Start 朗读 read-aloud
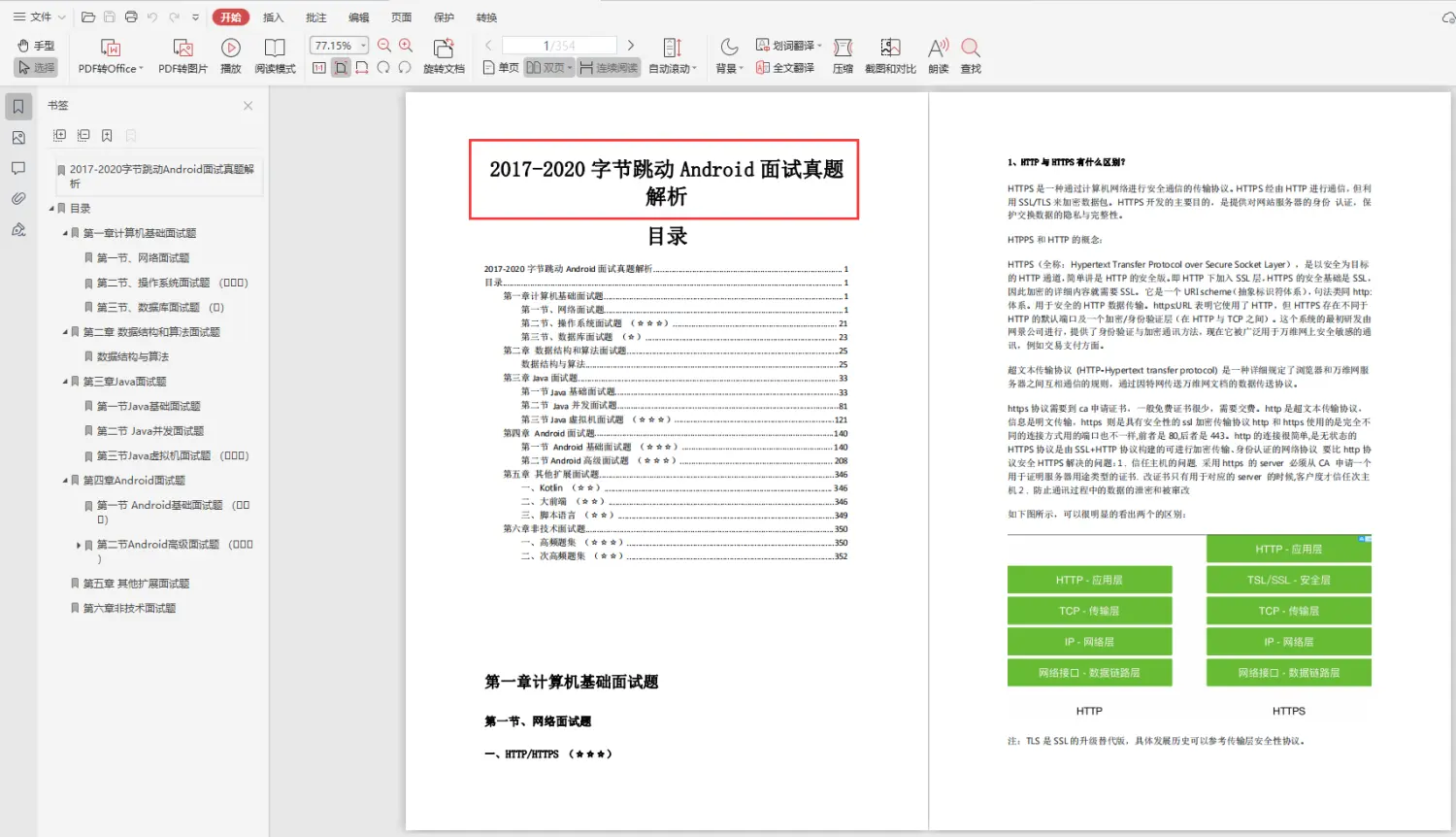 pos(937,54)
